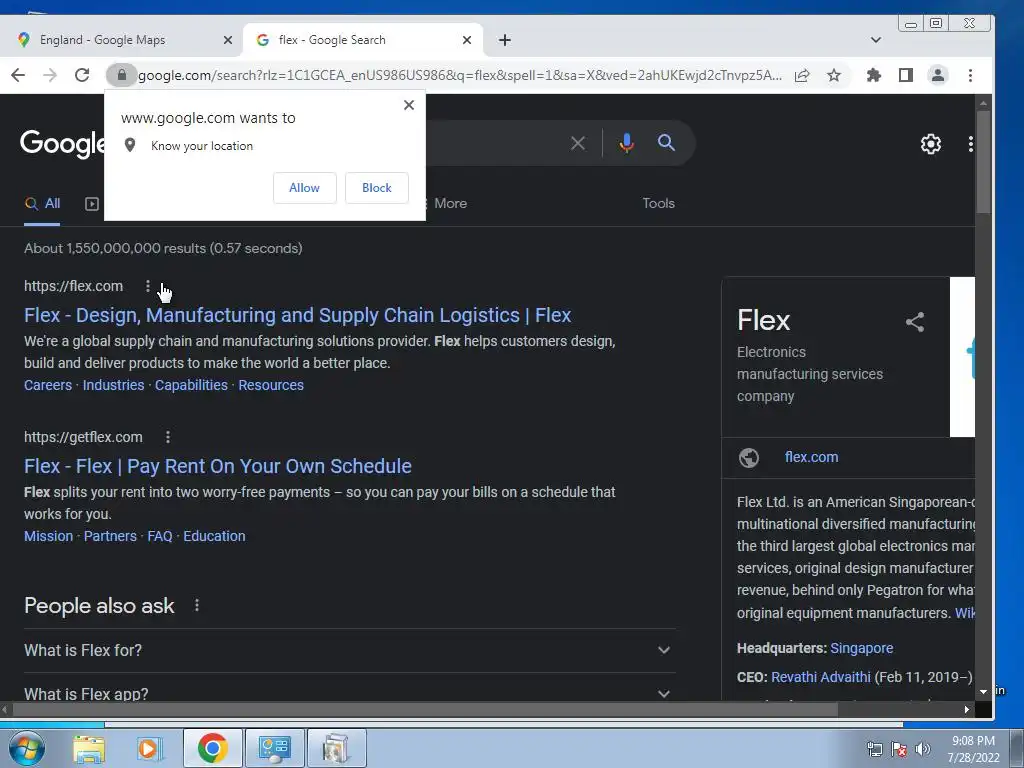Open Action Center flag icon in tray
This screenshot has height=768, width=1024.
[x=899, y=749]
